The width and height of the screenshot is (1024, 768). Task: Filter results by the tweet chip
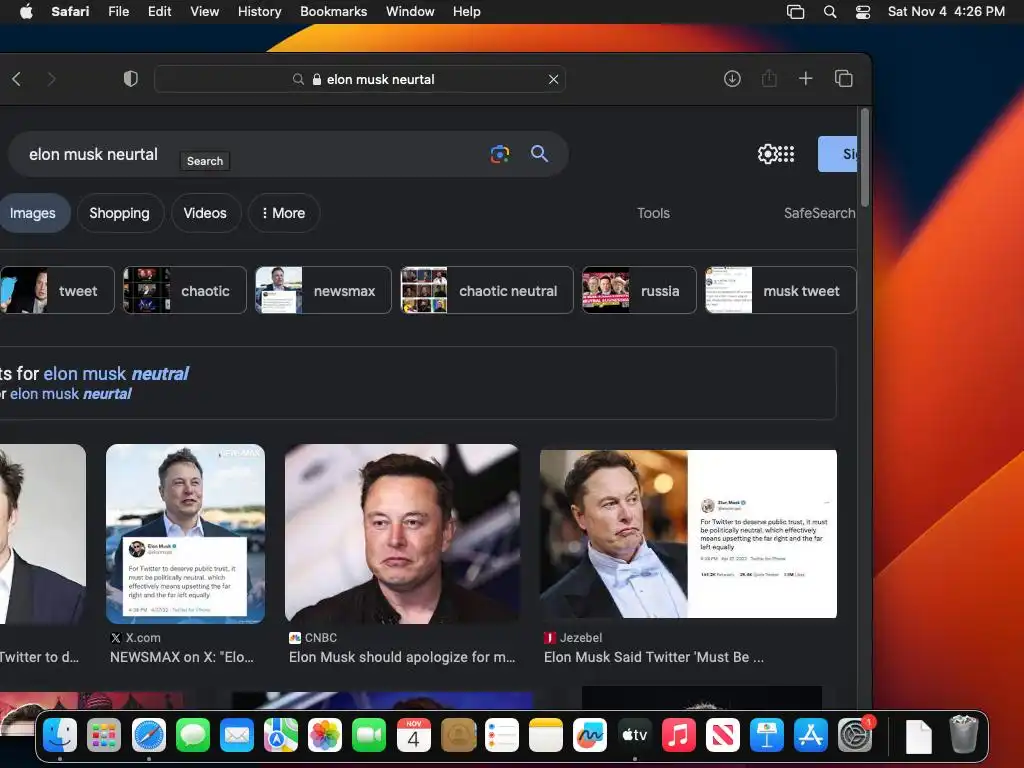click(57, 291)
